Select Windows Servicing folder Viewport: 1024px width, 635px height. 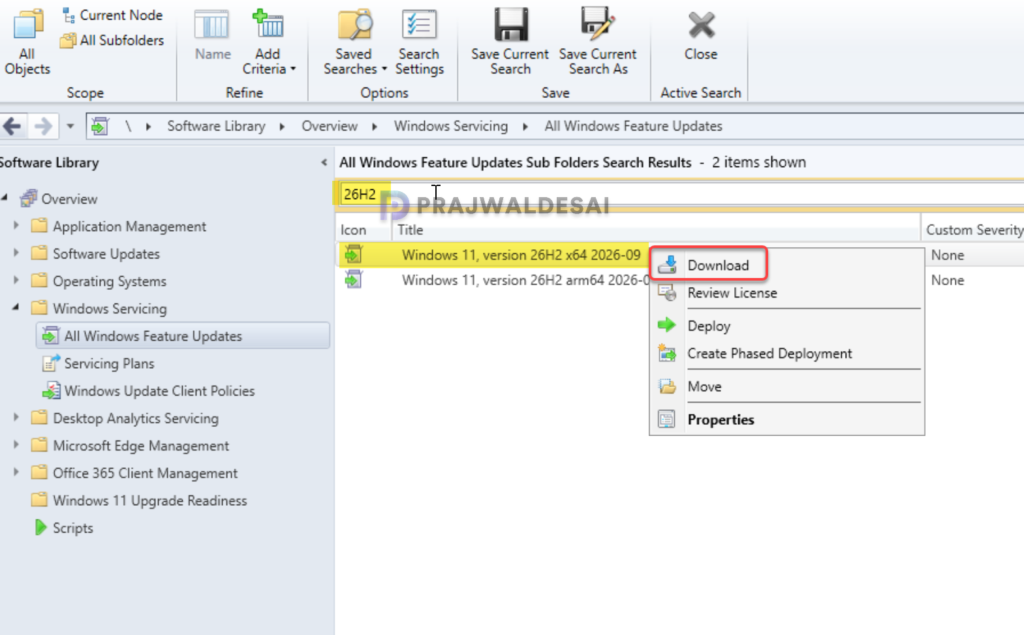[110, 308]
